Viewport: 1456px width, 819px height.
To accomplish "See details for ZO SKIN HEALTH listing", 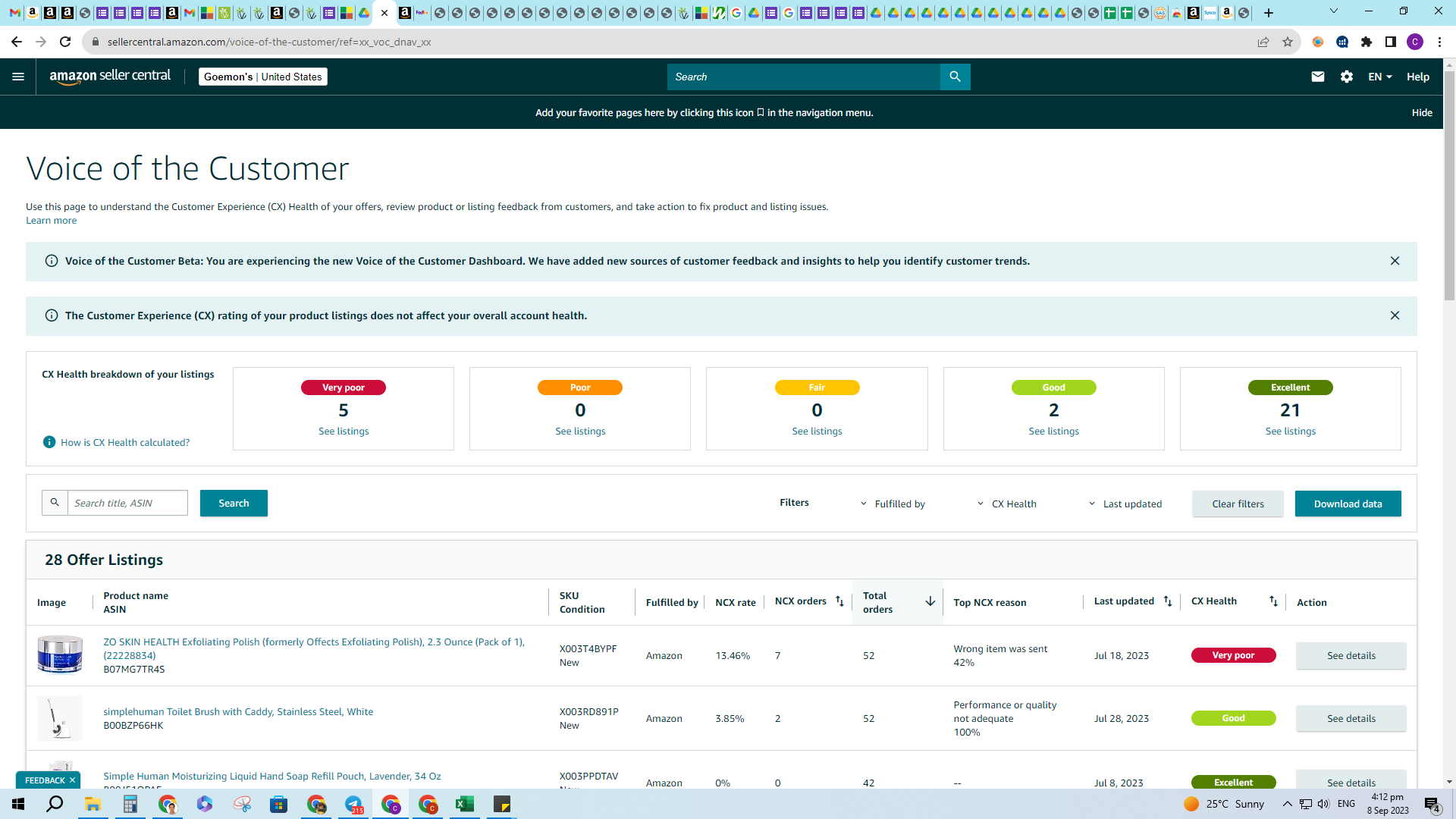I will coord(1351,655).
